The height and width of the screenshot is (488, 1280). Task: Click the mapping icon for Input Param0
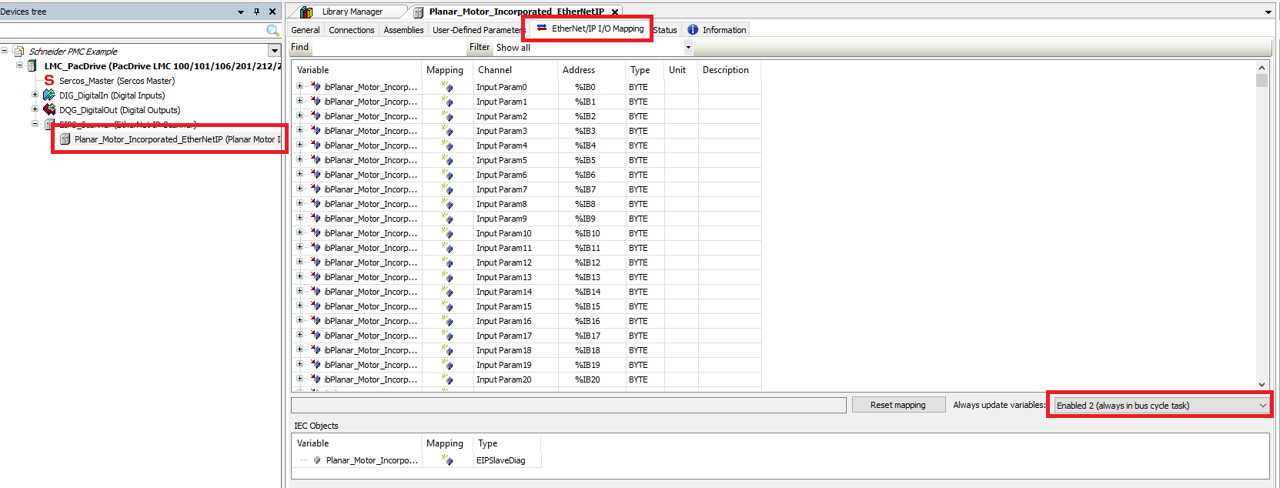coord(447,87)
